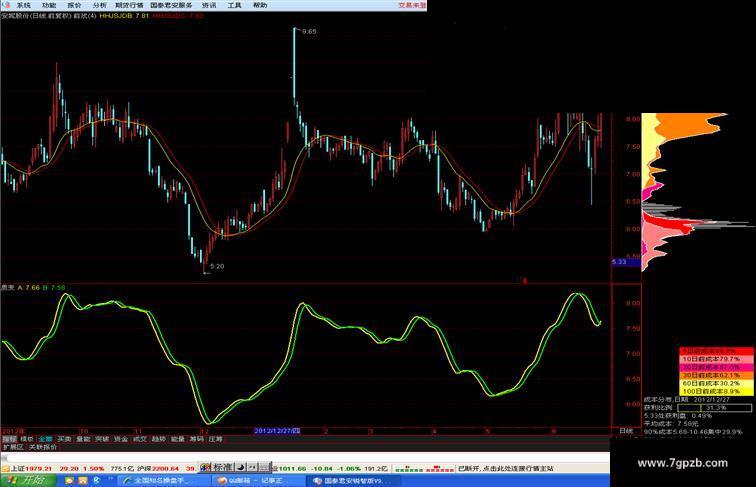The image size is (756, 487).
Task: Click the IME logo icon on language bar
Action: pyautogui.click(x=206, y=467)
